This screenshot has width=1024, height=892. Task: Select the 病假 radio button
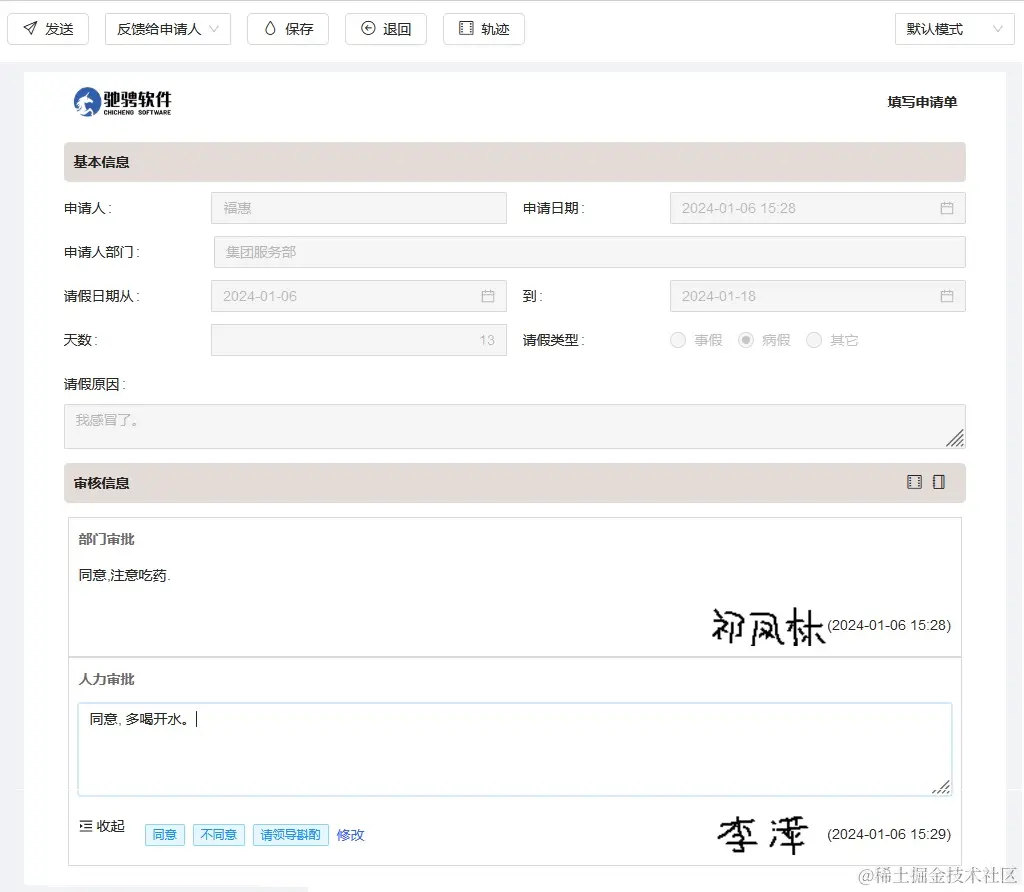coord(746,340)
